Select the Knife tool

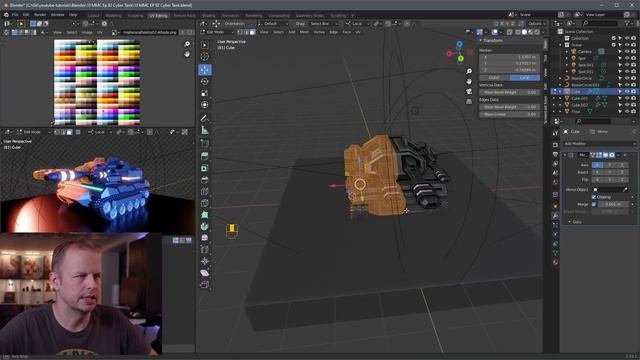[x=205, y=203]
